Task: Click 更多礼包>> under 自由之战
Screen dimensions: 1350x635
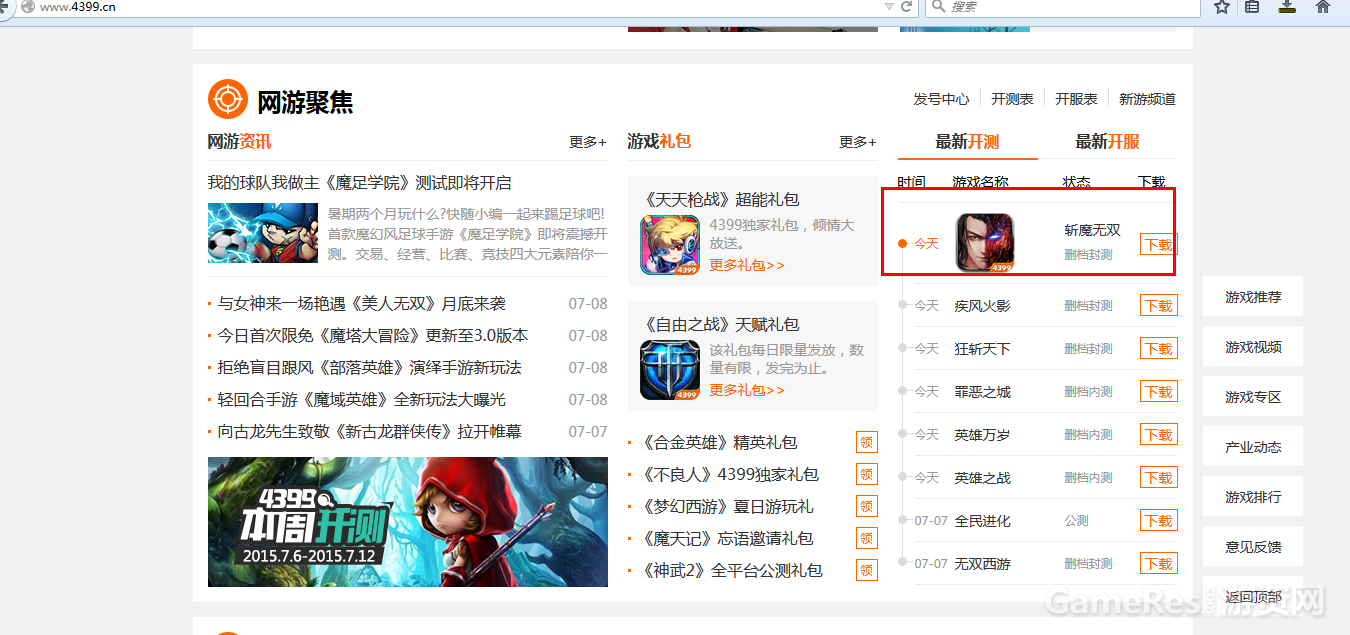Action: (x=747, y=390)
